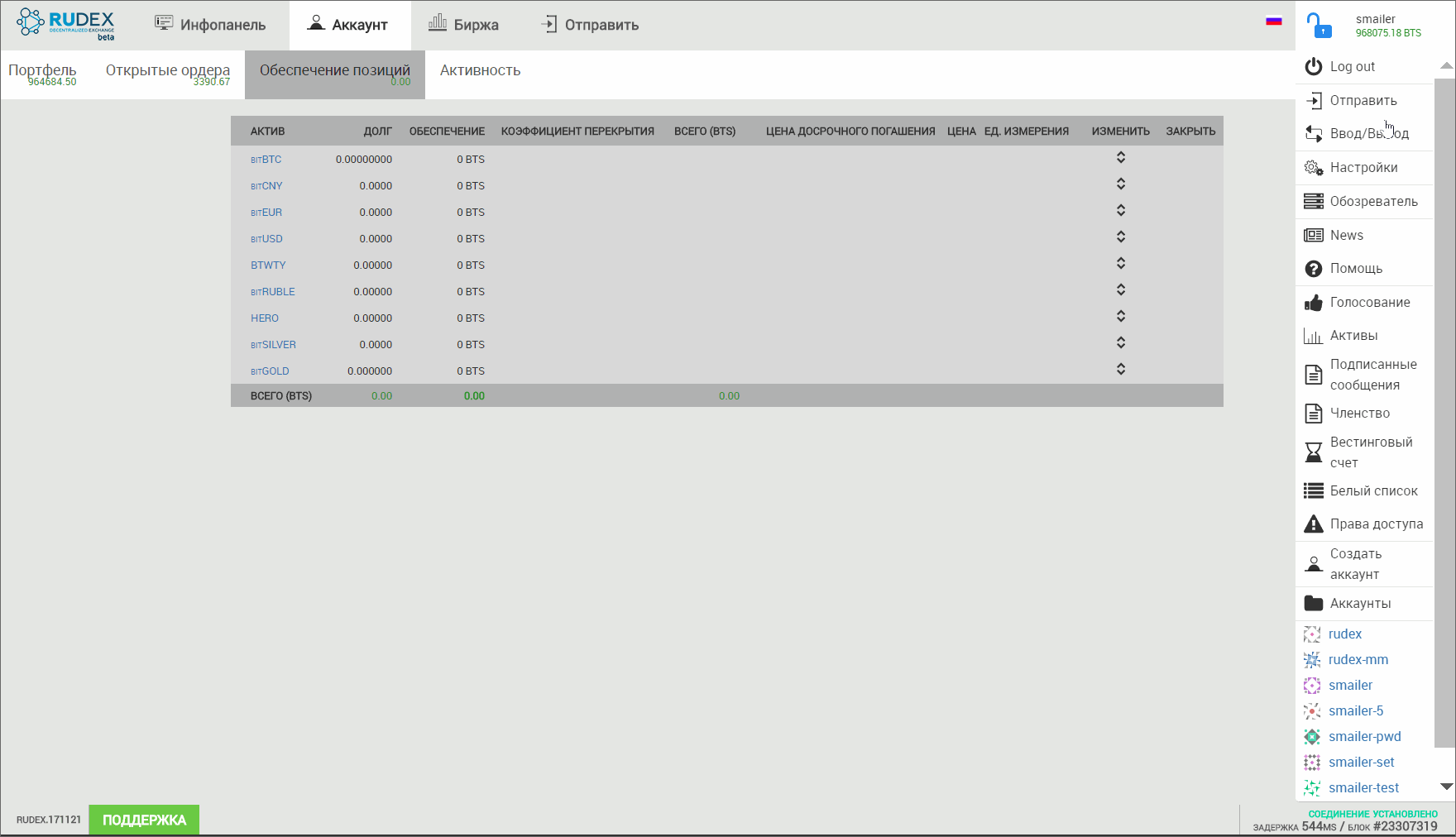1456x837 pixels.
Task: Click the block number #23307319 in the footer
Action: click(x=1406, y=826)
